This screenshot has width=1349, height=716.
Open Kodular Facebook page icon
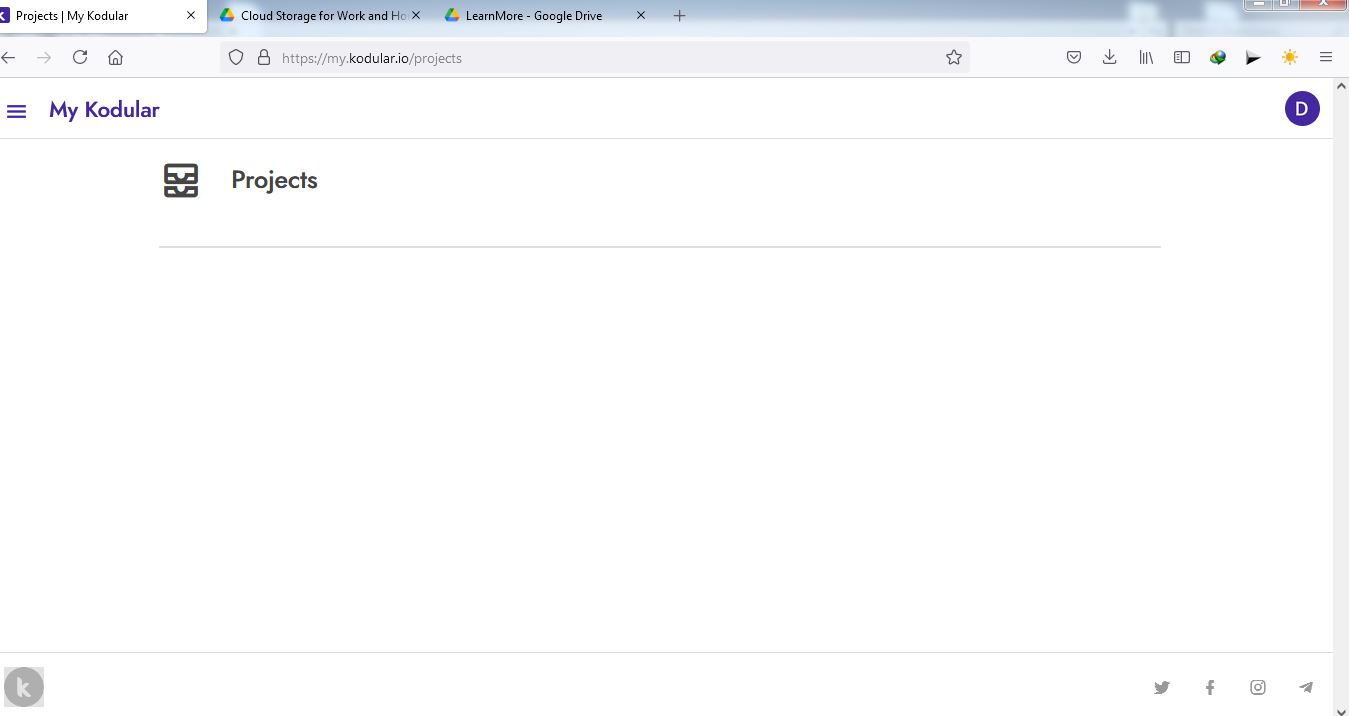[1210, 687]
